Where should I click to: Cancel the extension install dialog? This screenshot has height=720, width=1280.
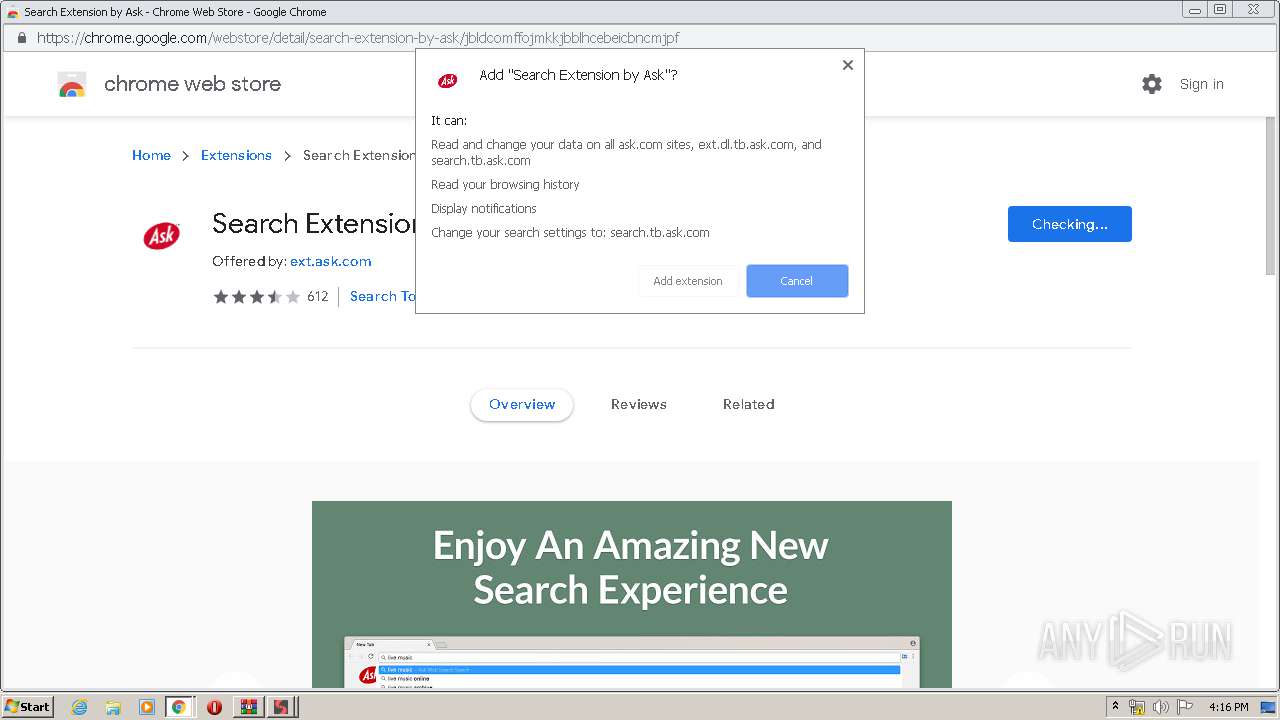coord(797,281)
